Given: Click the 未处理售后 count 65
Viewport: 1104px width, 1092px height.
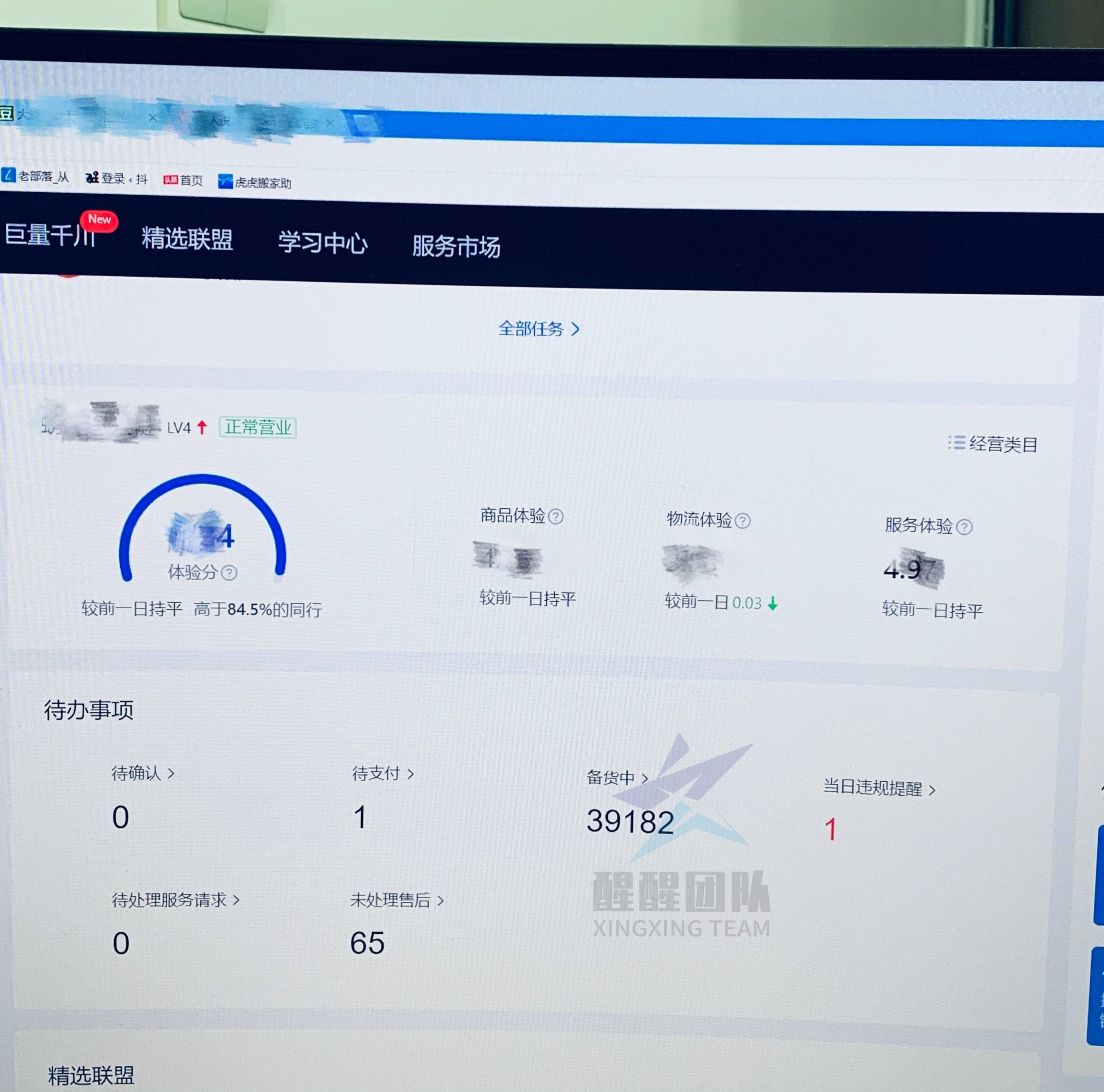Looking at the screenshot, I should 367,943.
